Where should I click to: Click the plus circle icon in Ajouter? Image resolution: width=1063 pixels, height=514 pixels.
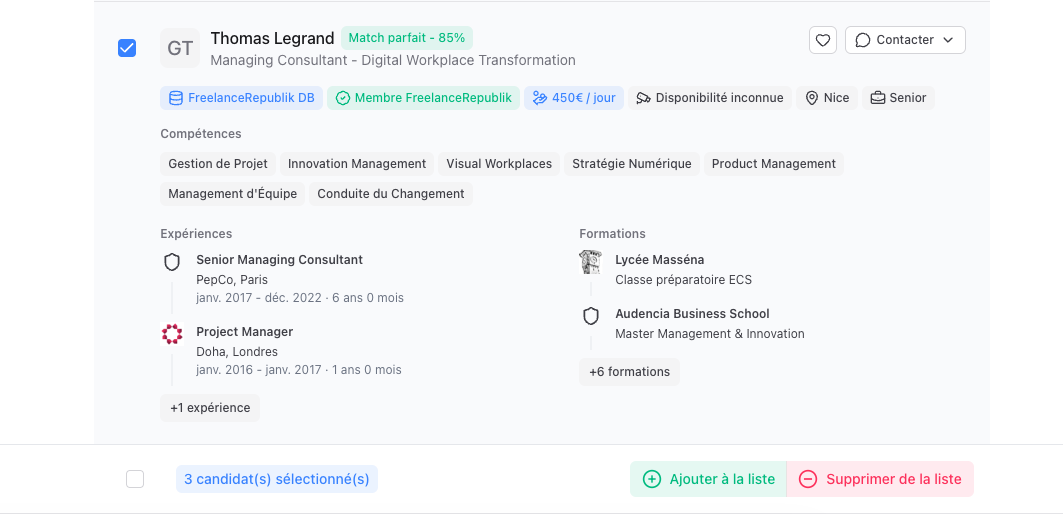pyautogui.click(x=651, y=479)
